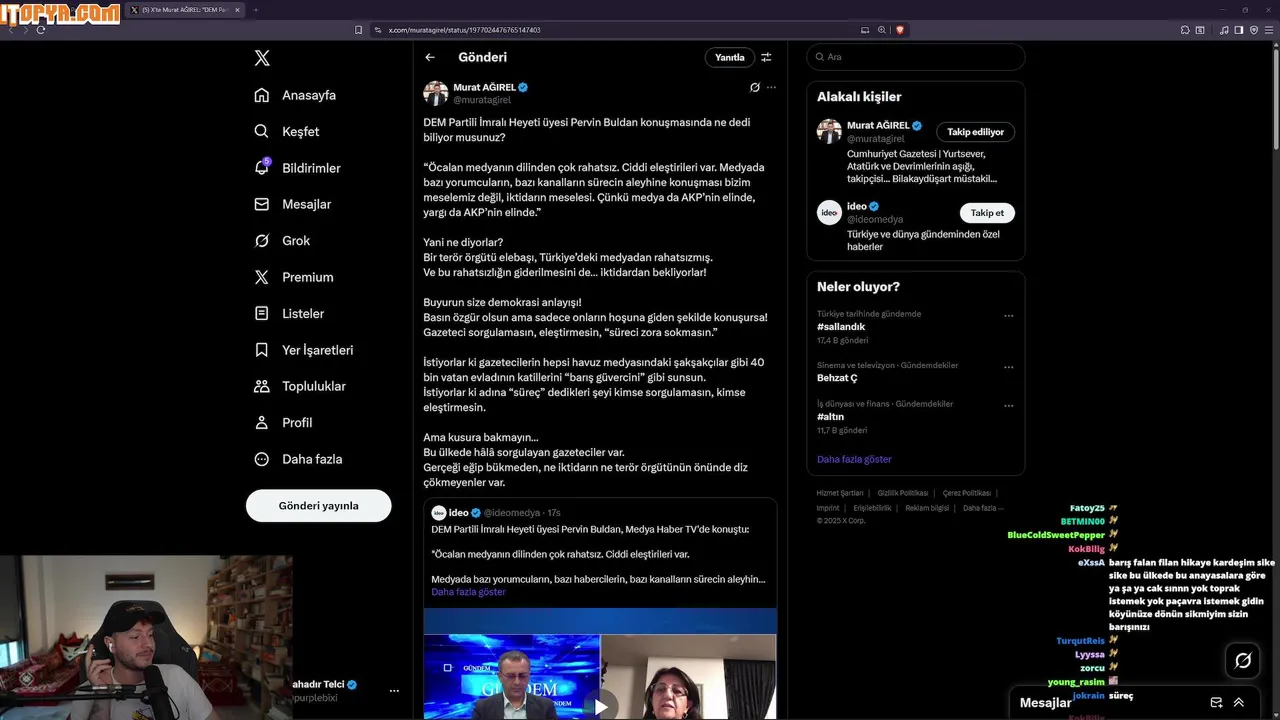Open Murat AĞIREL avatar in Alakalı kişiler
The height and width of the screenshot is (720, 1280).
[x=829, y=131]
